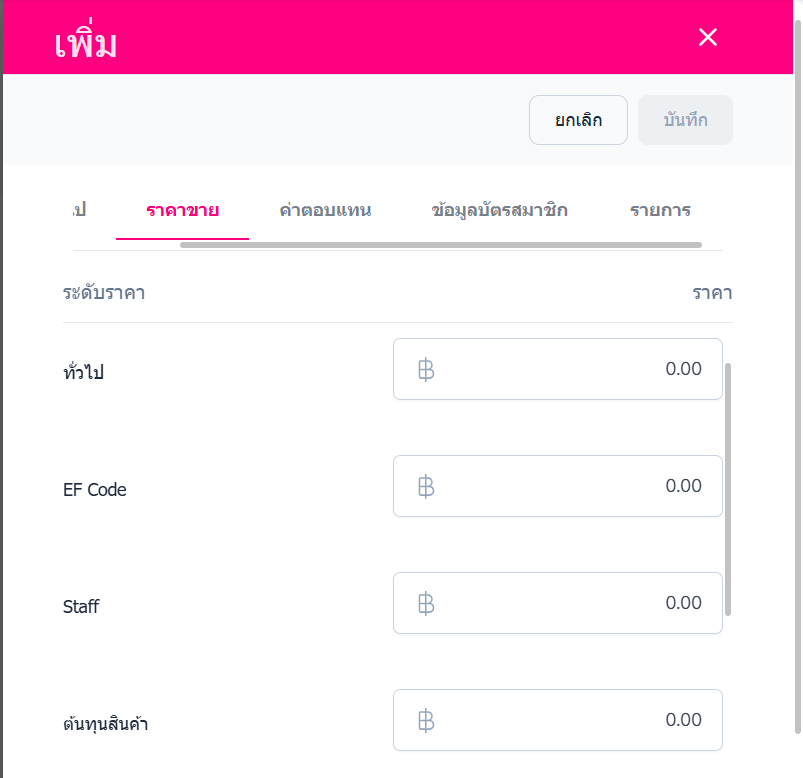Click the baht icon in EF Code price
The height and width of the screenshot is (778, 803).
[426, 487]
